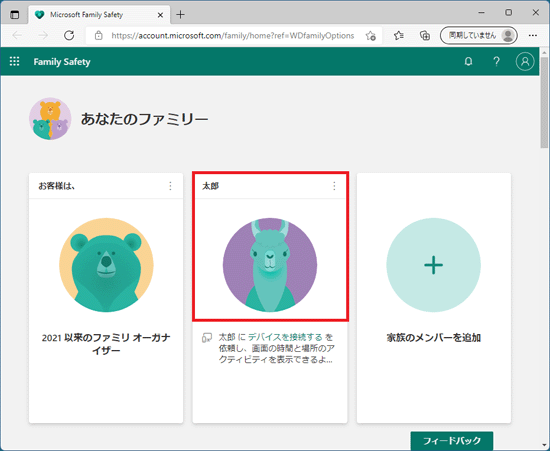
Task: View site information lock icon
Action: tap(99, 35)
